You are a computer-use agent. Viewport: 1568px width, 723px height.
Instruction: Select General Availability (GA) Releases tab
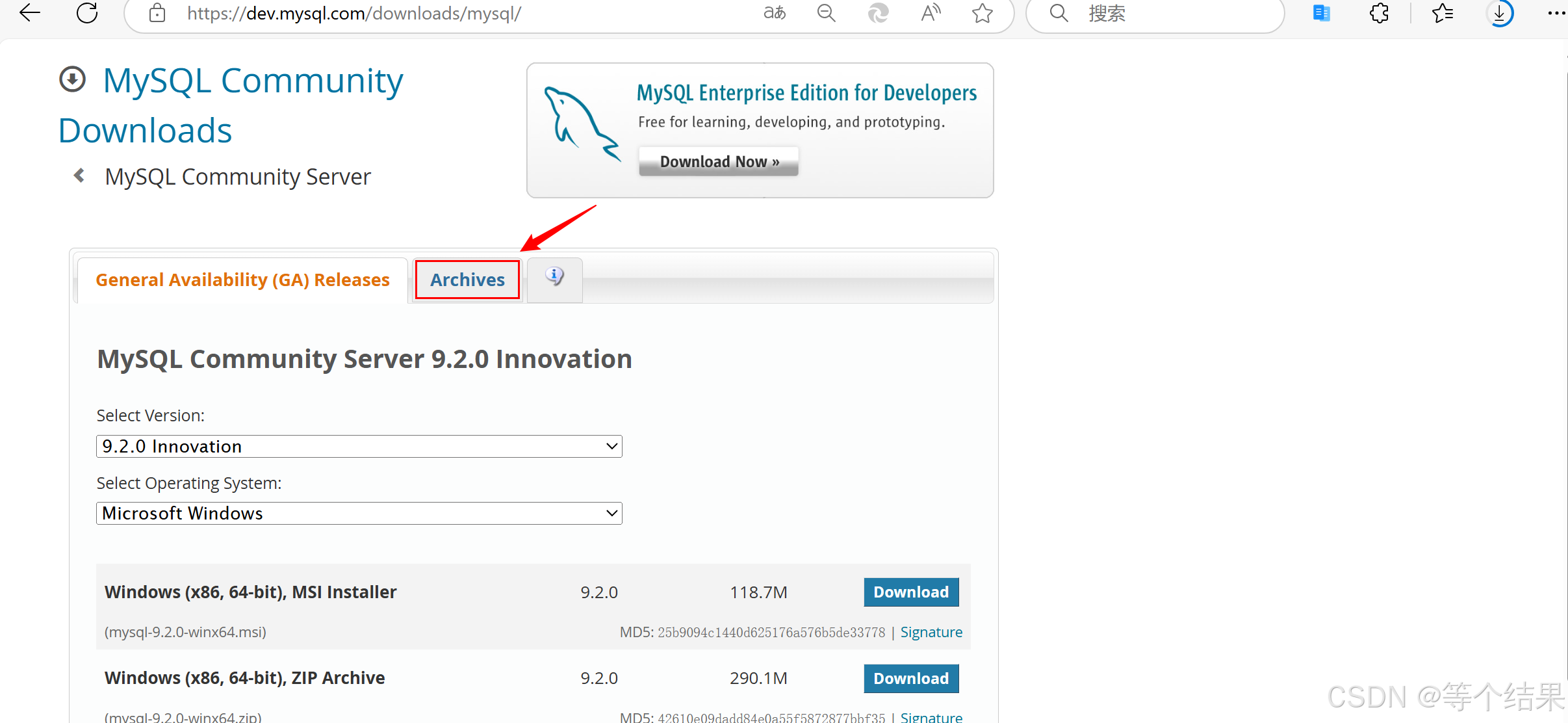pos(242,280)
